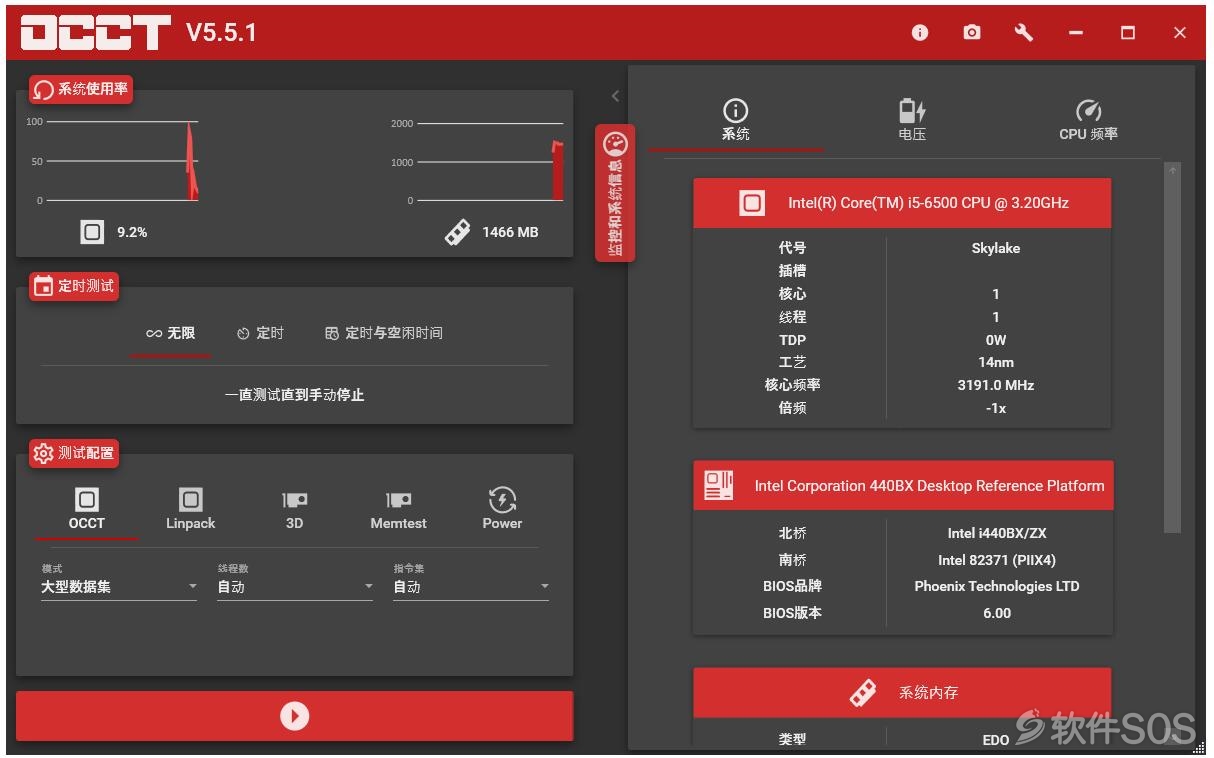
Task: Click the OCCT logo in title bar
Action: click(x=96, y=33)
